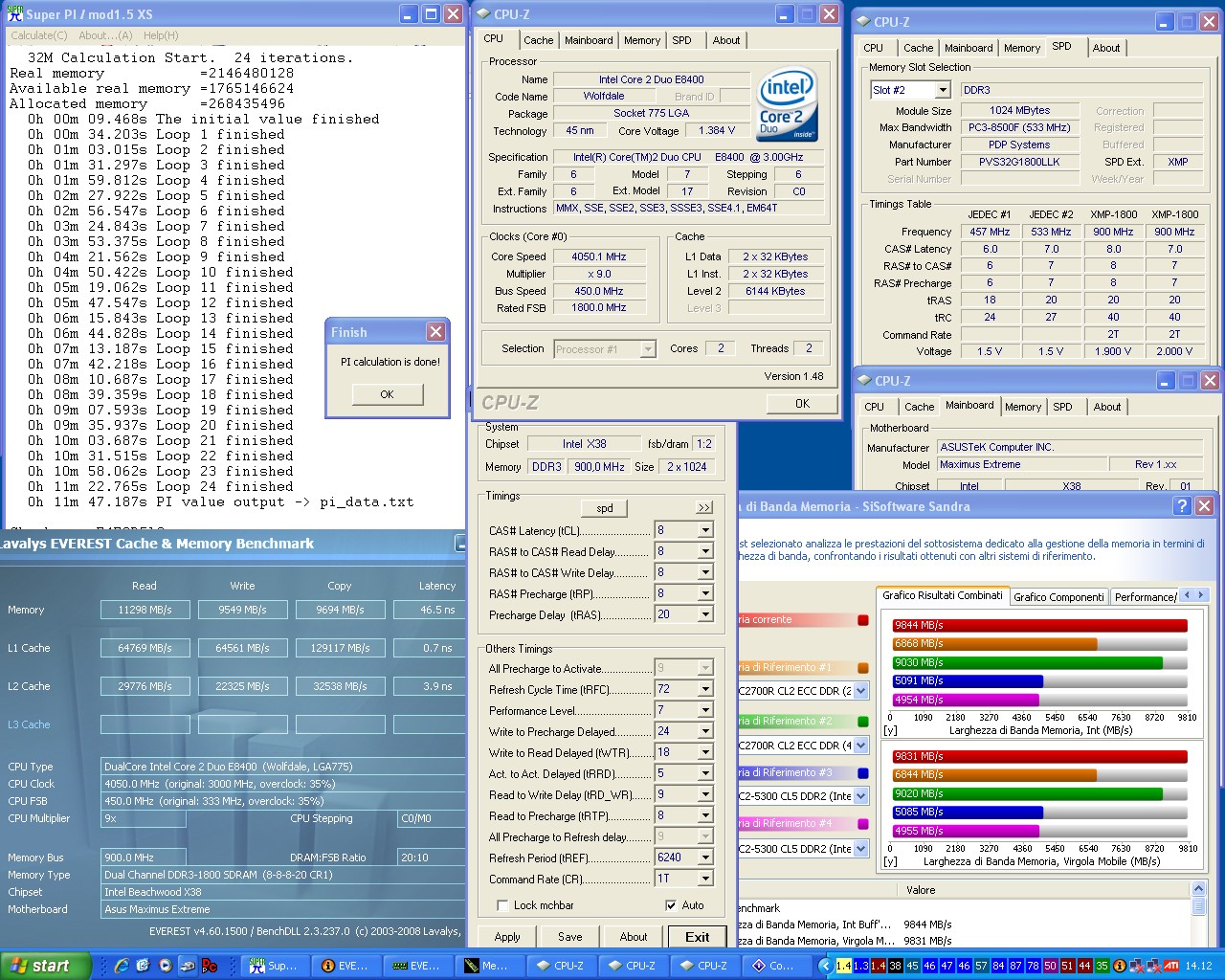The height and width of the screenshot is (980, 1225).
Task: Click the left tab-scroll arrow in Sandra
Action: tap(1188, 595)
